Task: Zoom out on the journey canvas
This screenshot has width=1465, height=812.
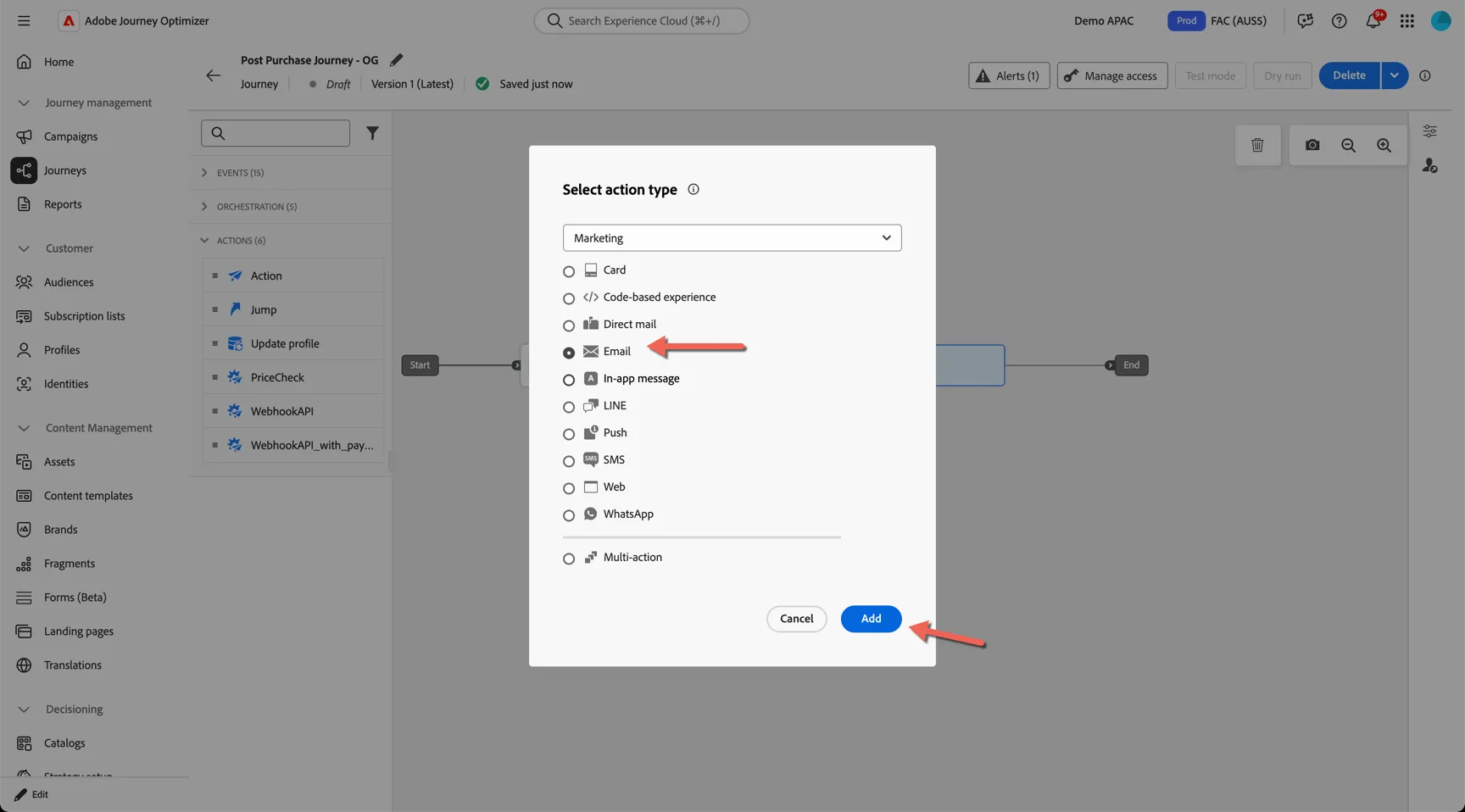Action: [x=1348, y=145]
